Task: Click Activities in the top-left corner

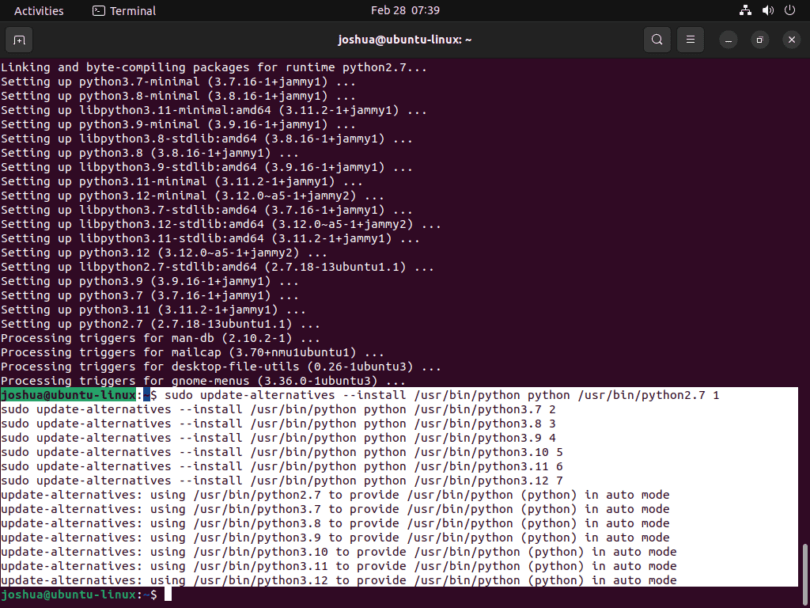Action: click(37, 10)
